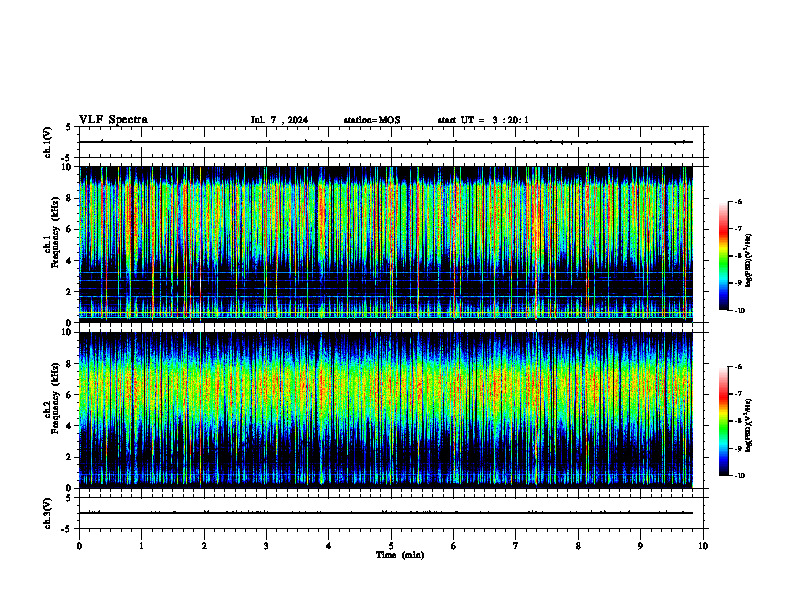792x612 pixels.
Task: Click time axis tick label "3"
Action: (266, 546)
